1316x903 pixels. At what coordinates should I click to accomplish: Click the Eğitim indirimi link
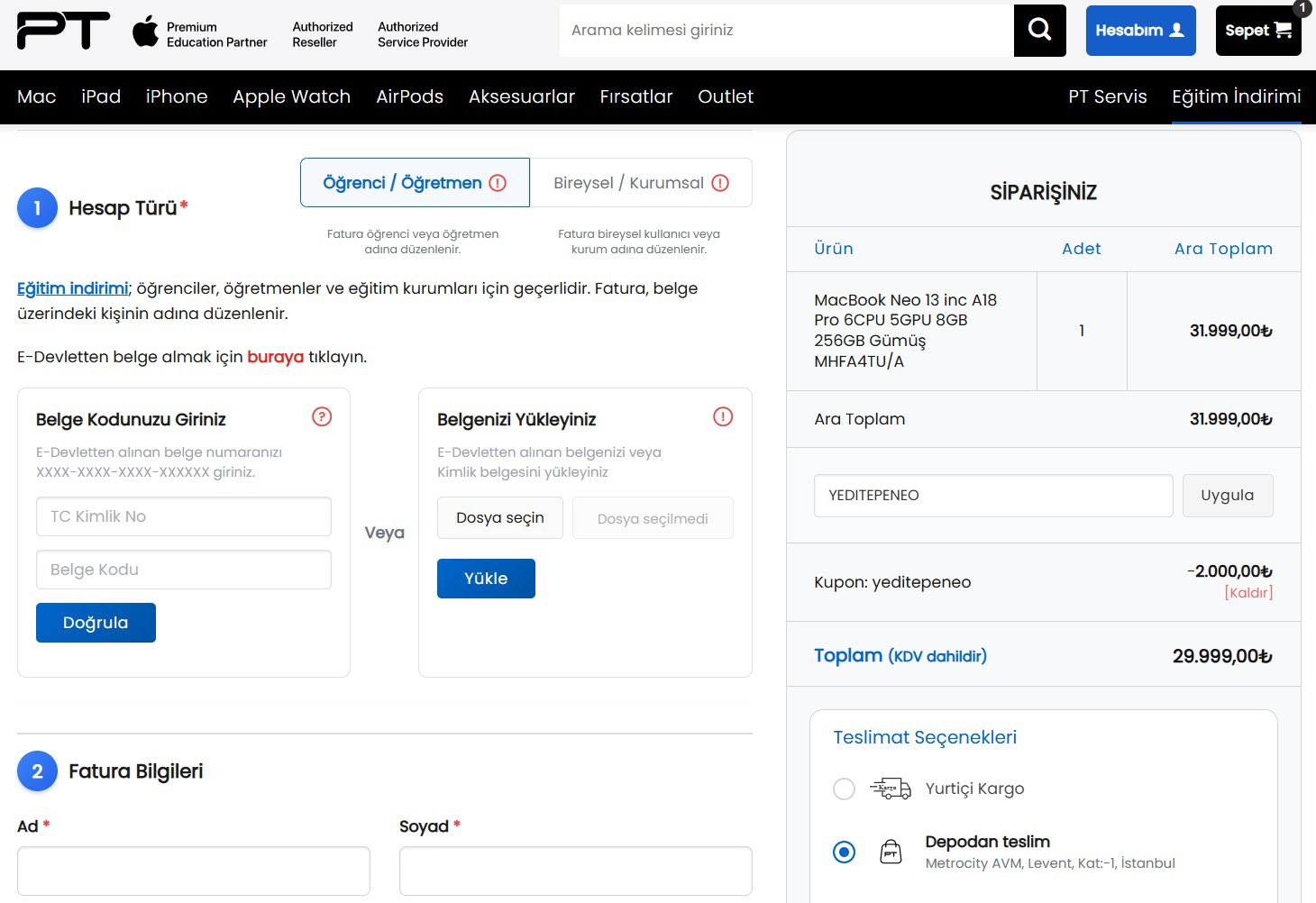73,288
